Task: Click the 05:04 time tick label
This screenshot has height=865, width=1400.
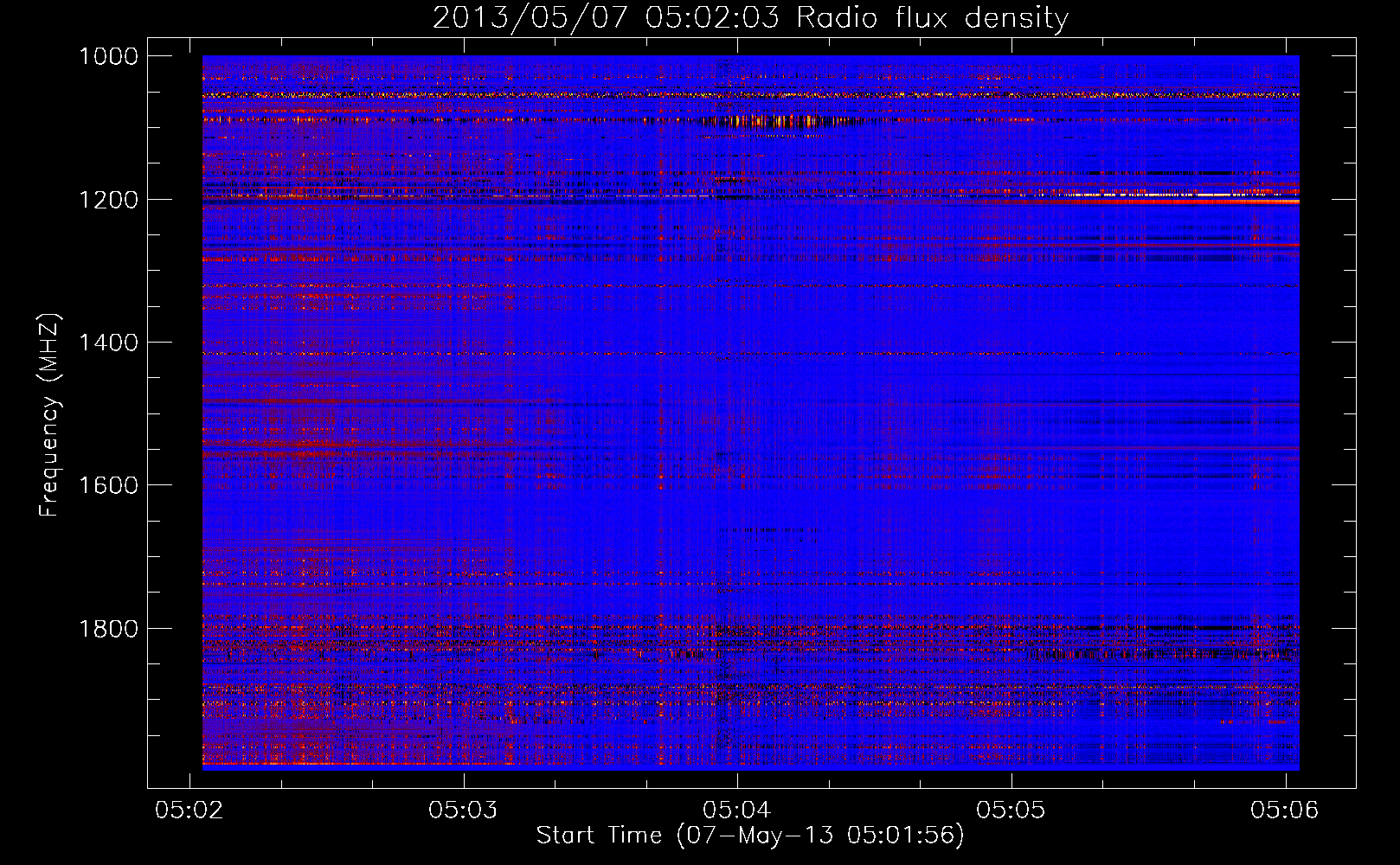Action: 737,810
